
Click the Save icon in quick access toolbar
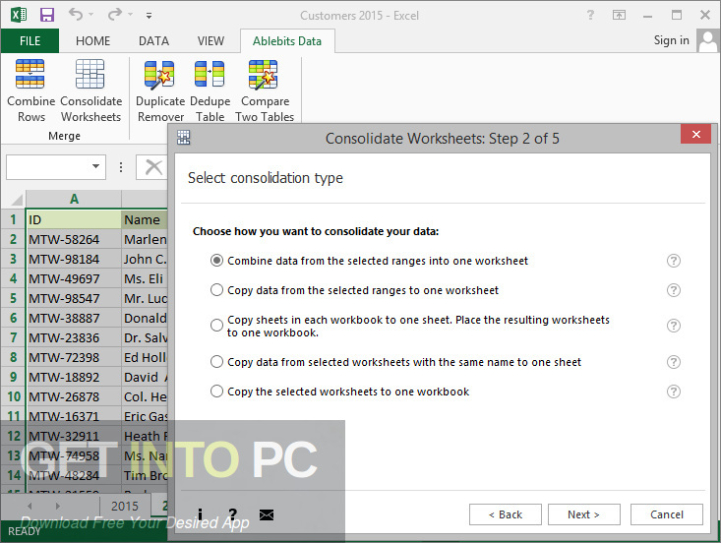pyautogui.click(x=47, y=15)
